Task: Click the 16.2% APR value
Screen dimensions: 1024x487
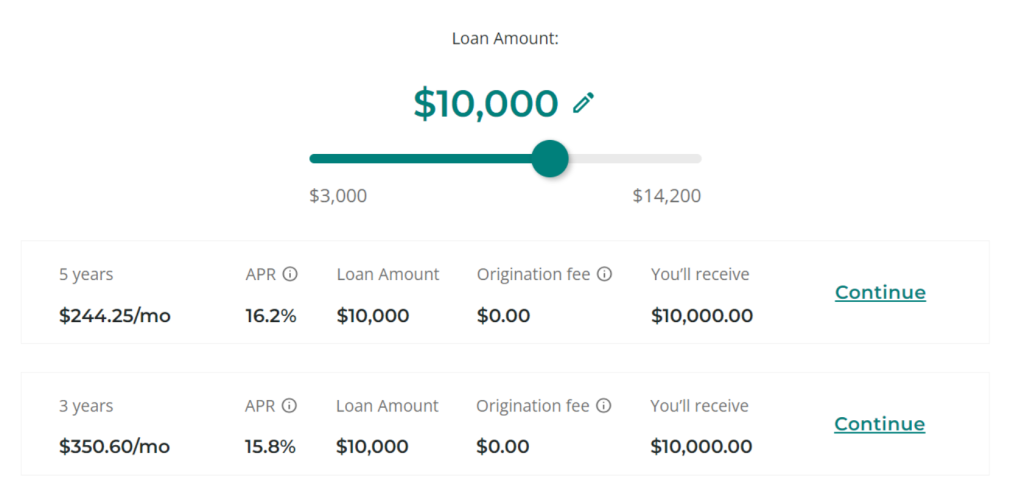Action: click(271, 316)
